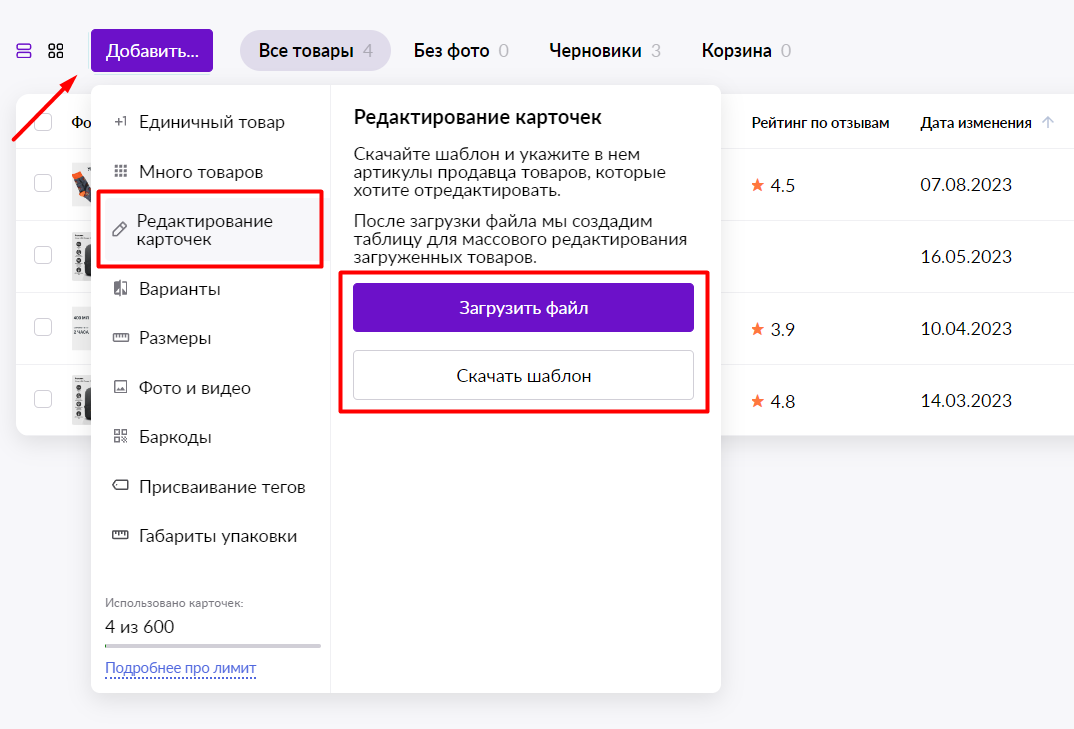Click the Варианты icon
This screenshot has height=729, width=1074.
(x=121, y=288)
